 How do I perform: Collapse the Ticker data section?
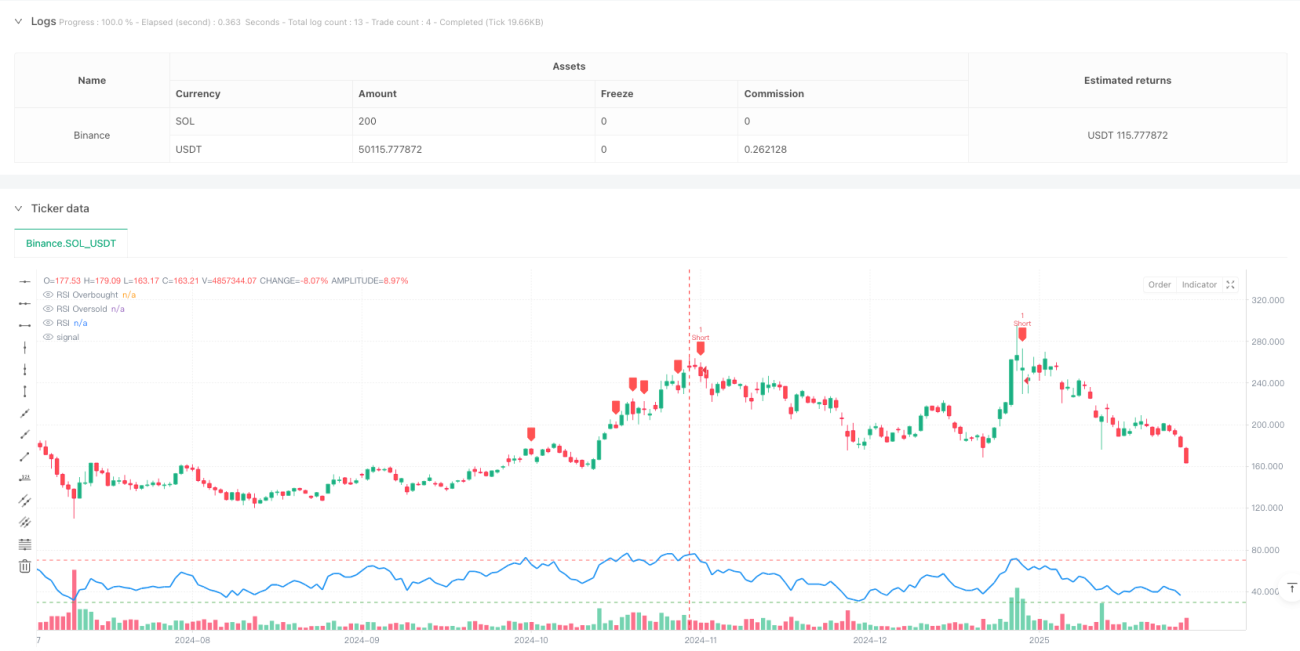click(x=18, y=208)
